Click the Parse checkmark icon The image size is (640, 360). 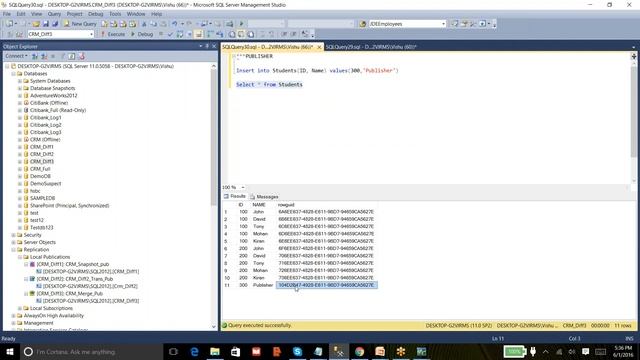(170, 34)
